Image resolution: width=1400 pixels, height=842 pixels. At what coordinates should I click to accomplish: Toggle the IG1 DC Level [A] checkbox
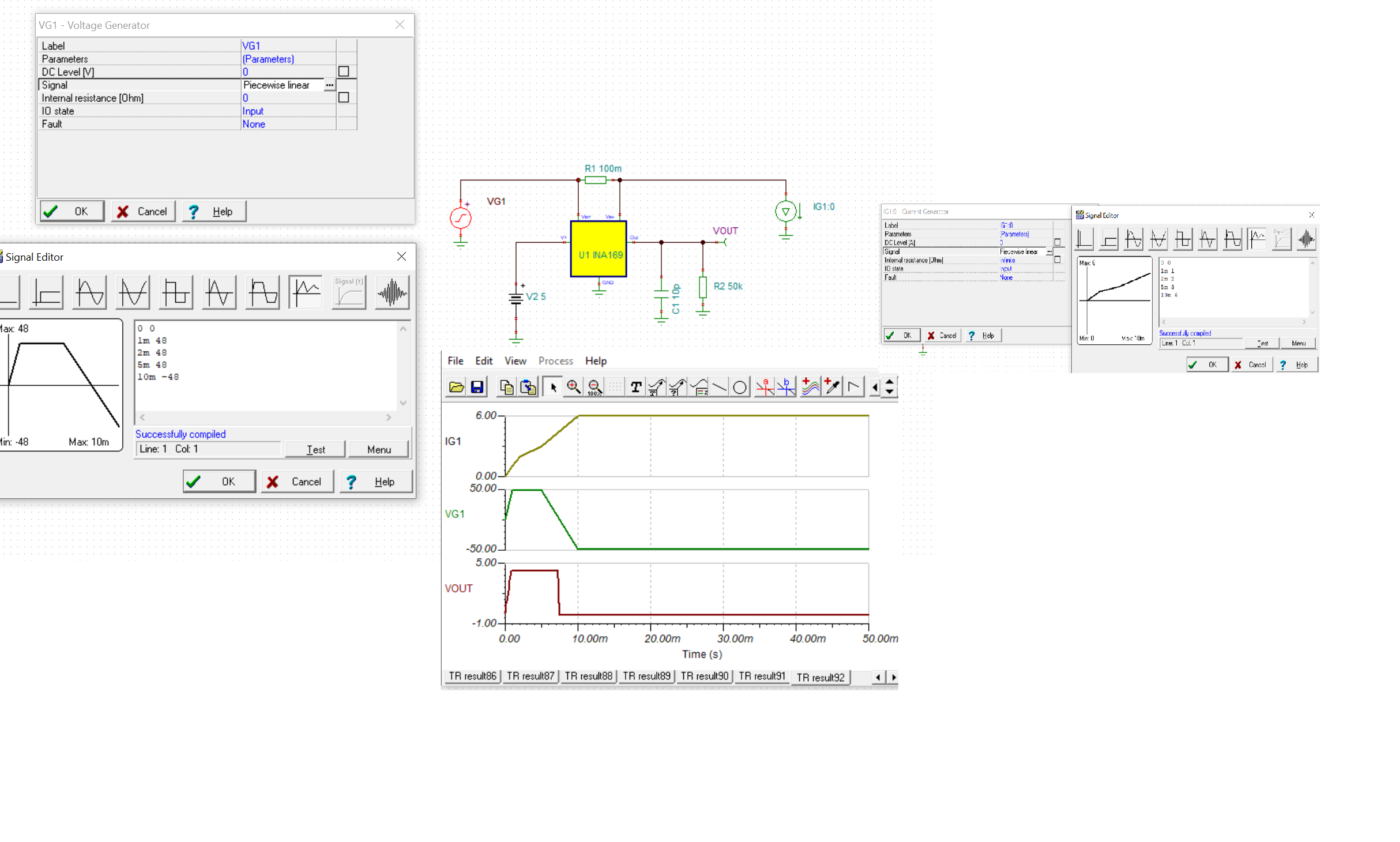(1057, 242)
